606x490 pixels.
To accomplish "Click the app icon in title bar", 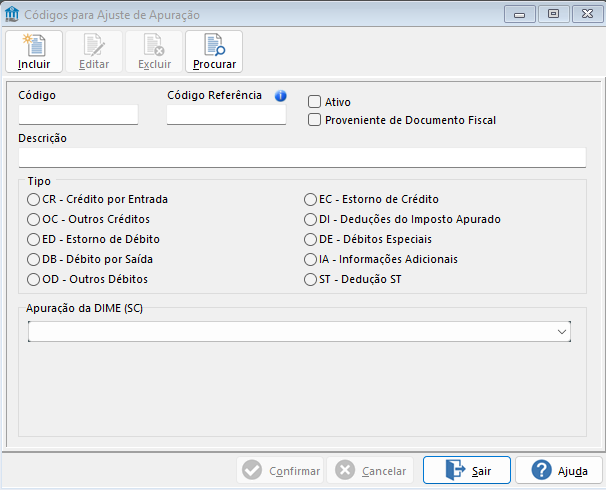I will [x=12, y=14].
